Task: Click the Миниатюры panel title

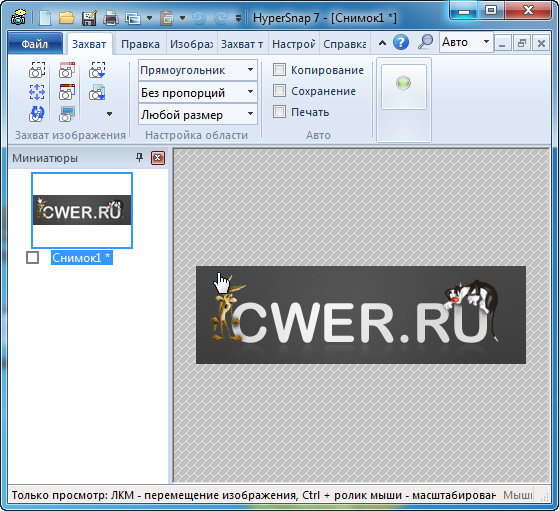Action: click(45, 158)
